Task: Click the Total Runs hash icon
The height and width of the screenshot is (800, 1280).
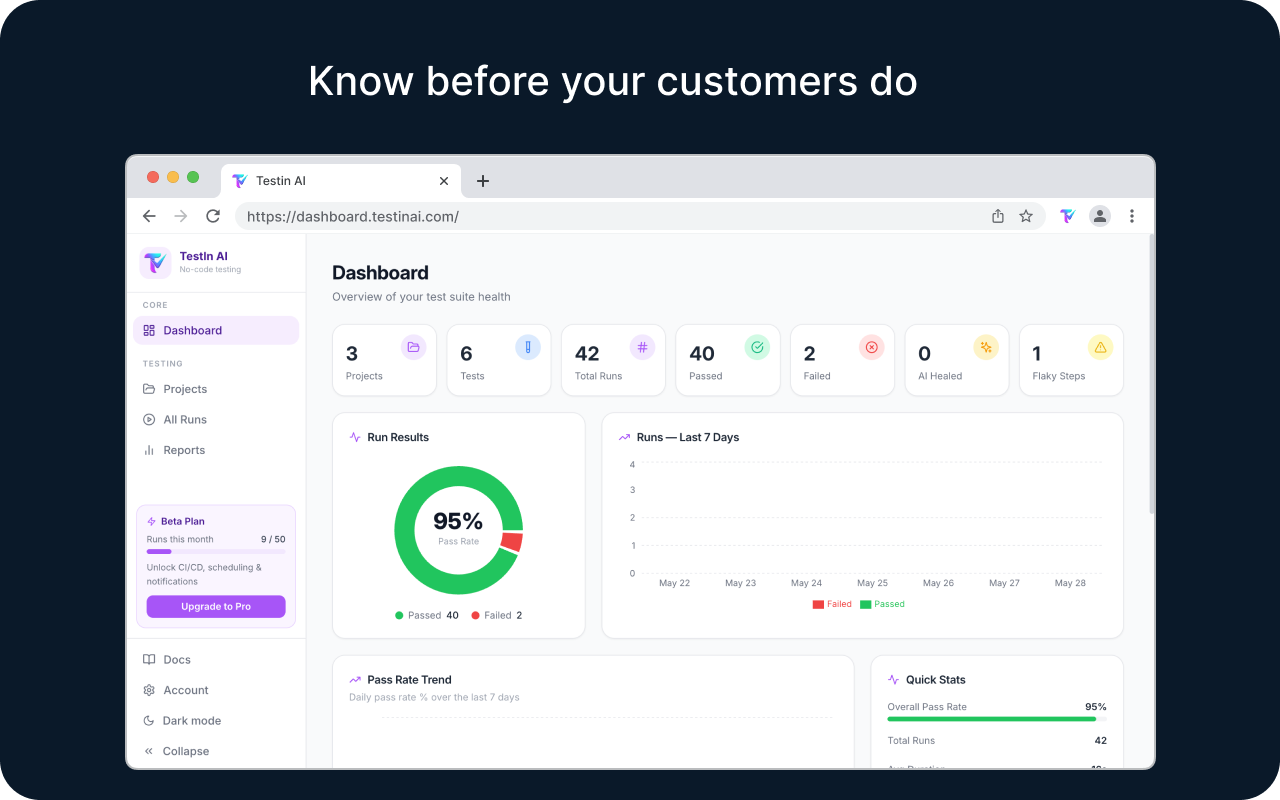Action: click(642, 347)
